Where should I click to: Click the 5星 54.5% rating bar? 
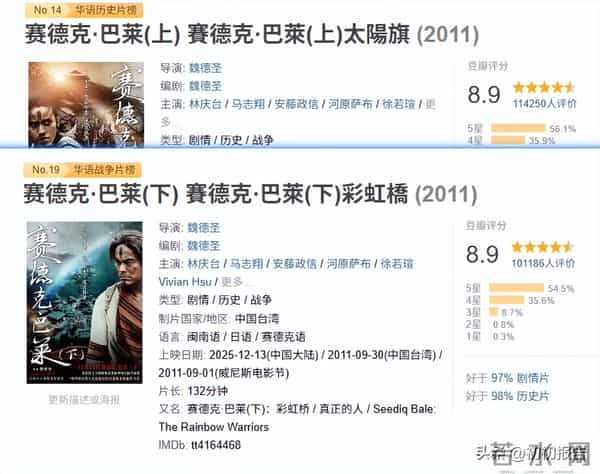[x=519, y=287]
